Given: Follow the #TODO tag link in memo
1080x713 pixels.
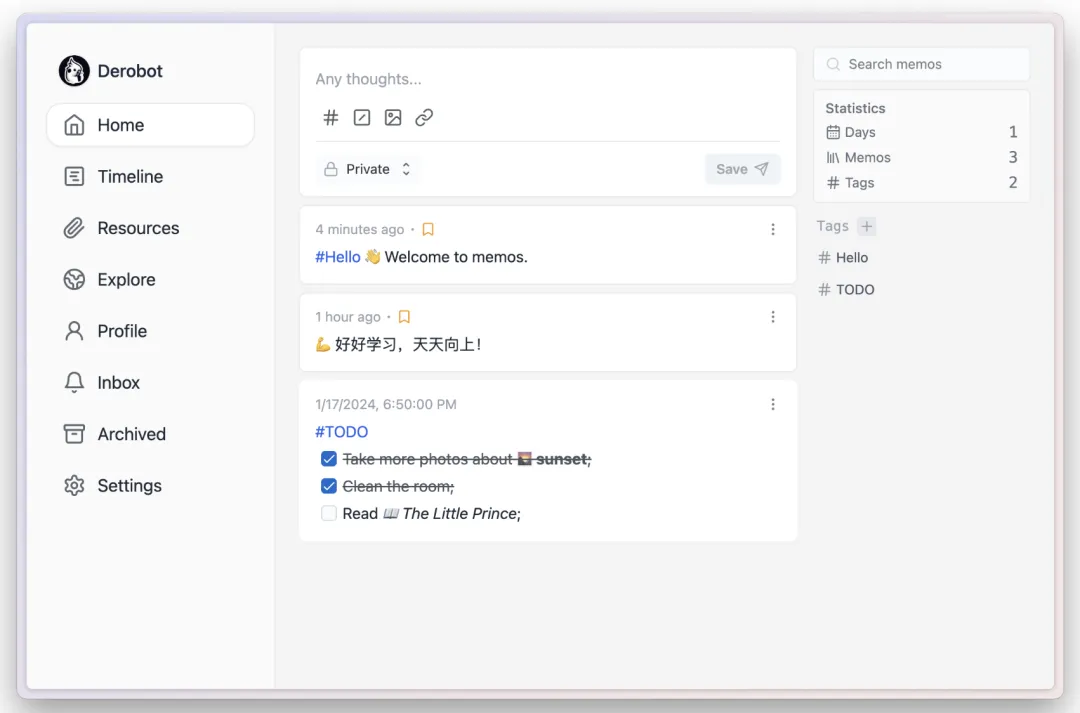Looking at the screenshot, I should pyautogui.click(x=341, y=432).
